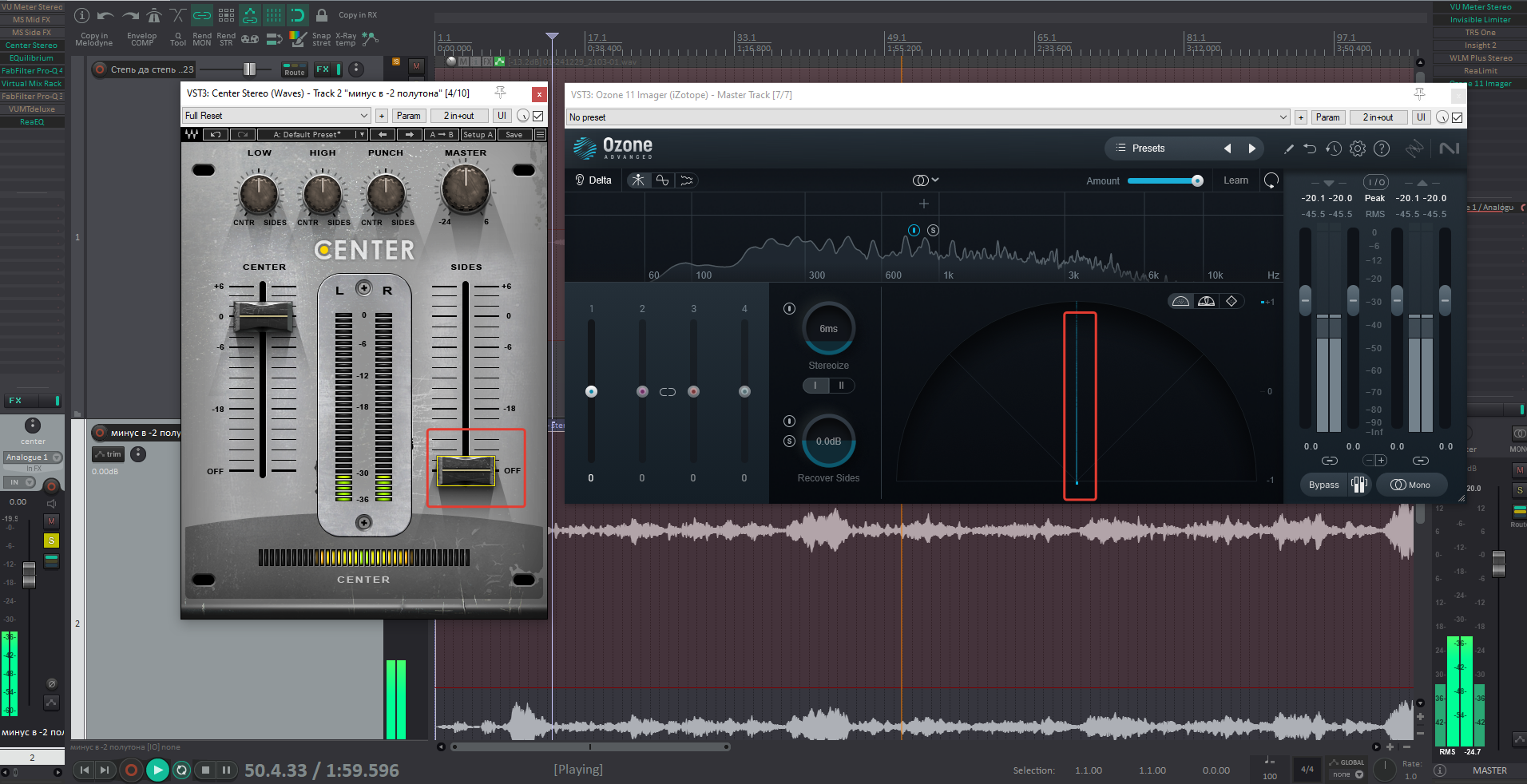Click Ozone previous preset arrow
The image size is (1527, 784).
[1228, 148]
